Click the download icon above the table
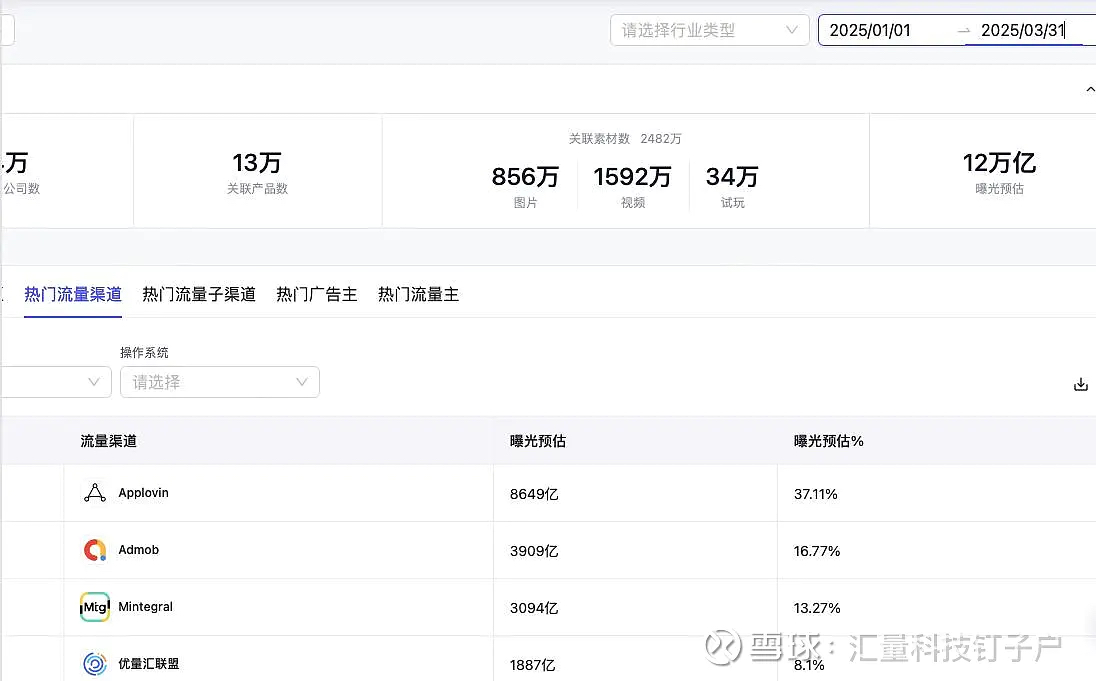This screenshot has height=681, width=1096. (1081, 385)
